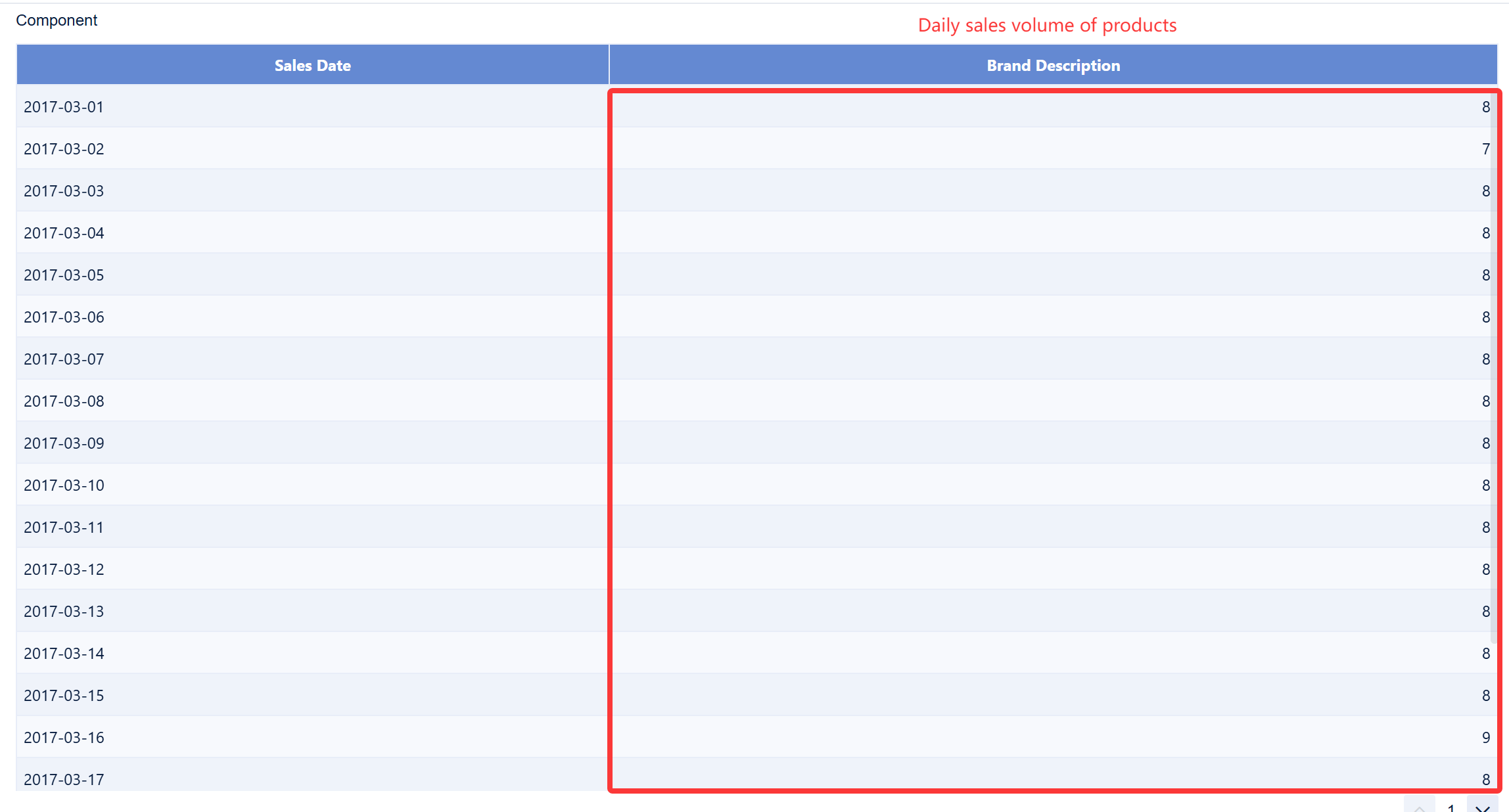Select the 2017-03-17 date cell

click(64, 780)
